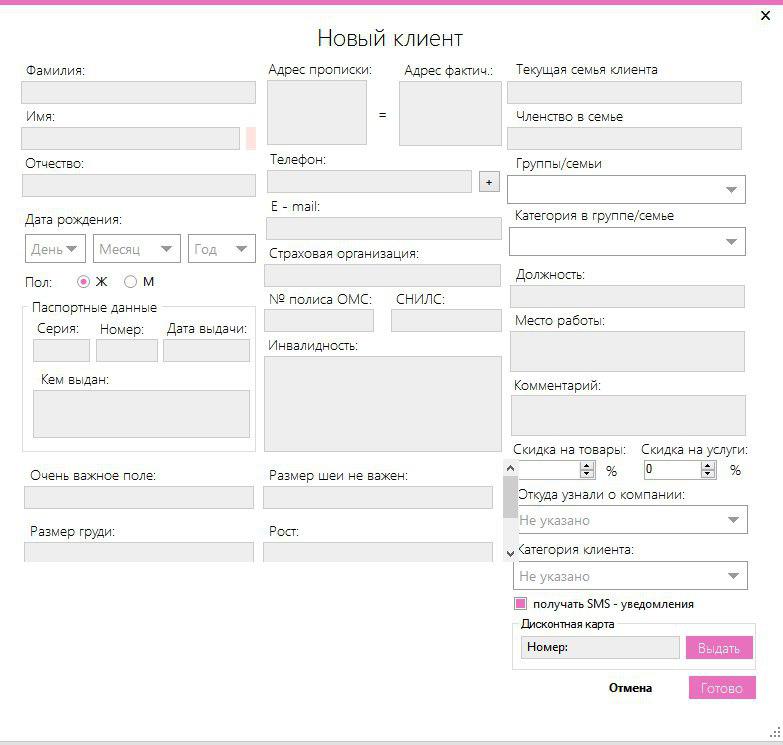Open the День dropdown
This screenshot has height=745, width=783.
coord(55,249)
